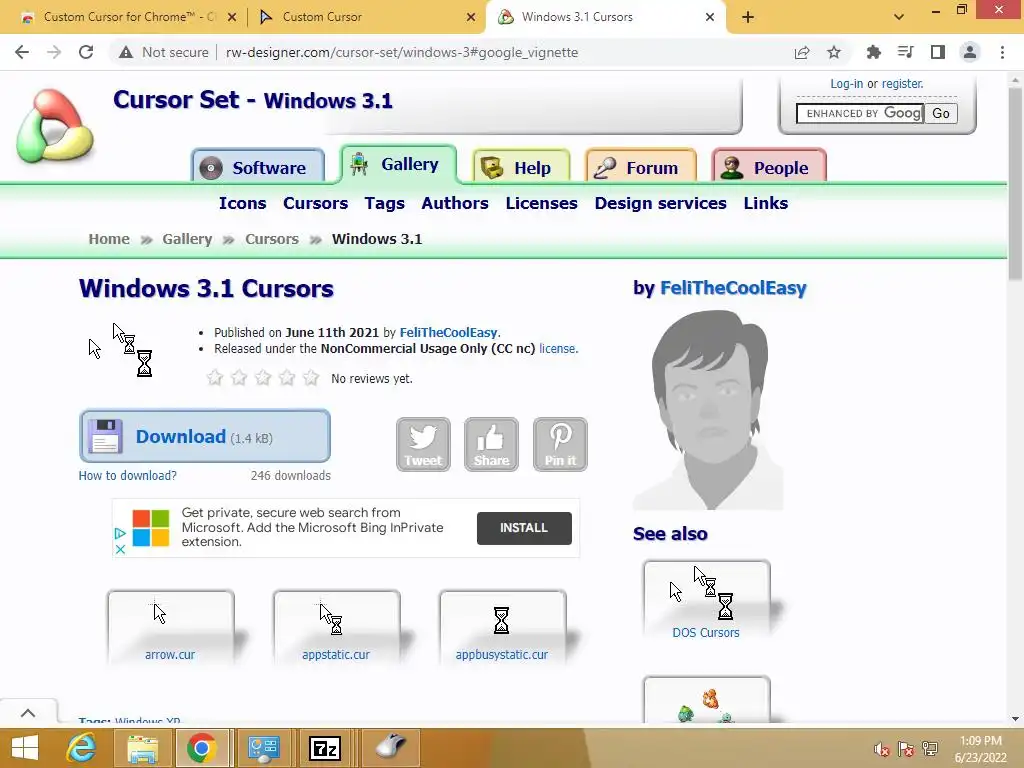Click the browser forward arrow
Screen dimensions: 1024x768
[x=54, y=52]
